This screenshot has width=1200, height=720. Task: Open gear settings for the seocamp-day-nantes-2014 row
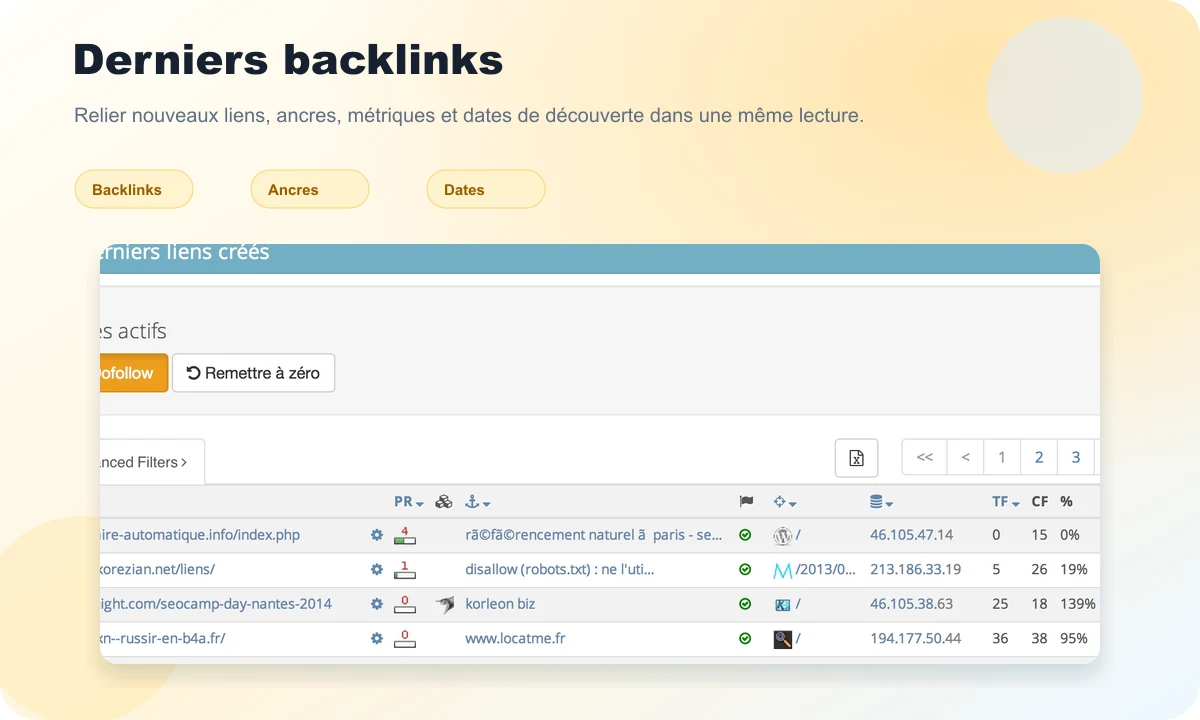click(x=377, y=604)
